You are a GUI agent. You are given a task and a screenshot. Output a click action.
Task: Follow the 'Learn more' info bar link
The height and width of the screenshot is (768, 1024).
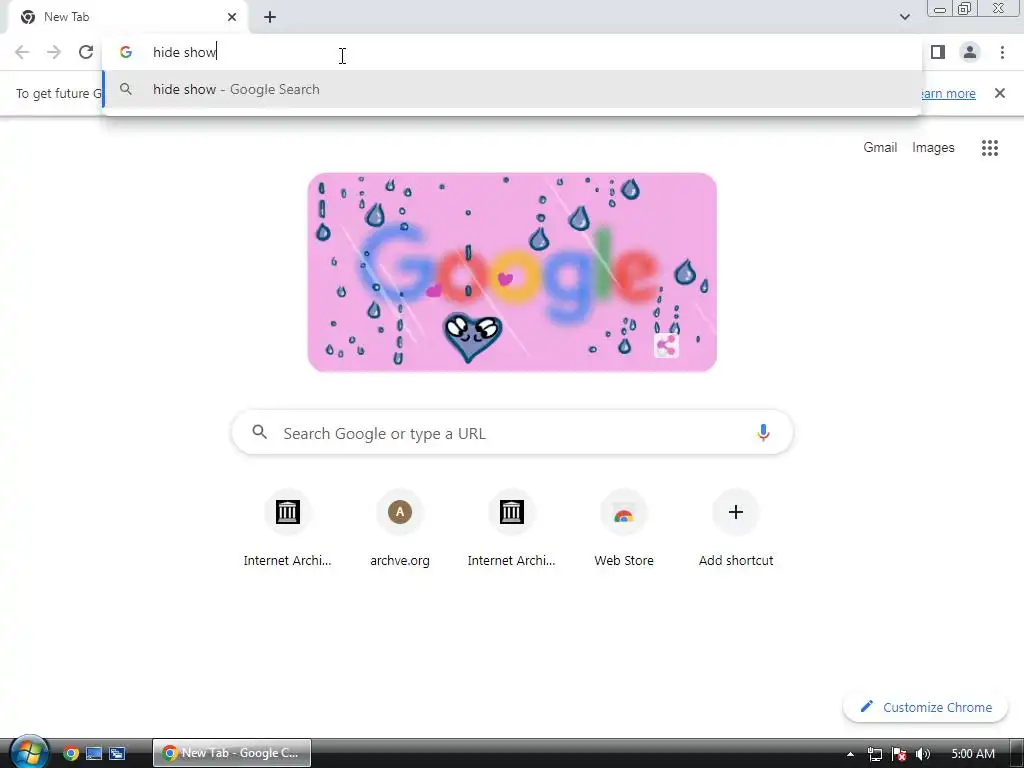[948, 93]
